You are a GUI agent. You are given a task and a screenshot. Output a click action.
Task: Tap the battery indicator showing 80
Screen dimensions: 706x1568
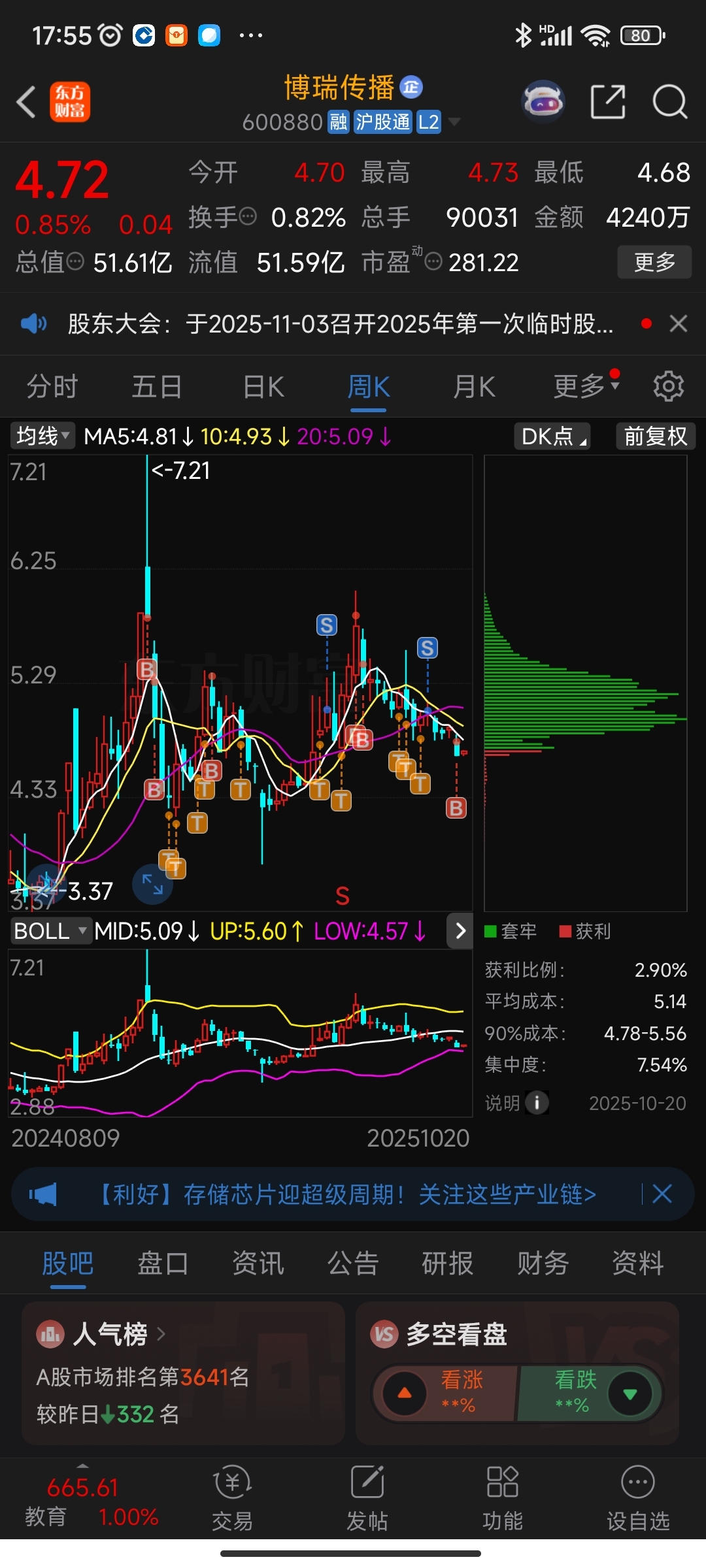click(x=643, y=35)
